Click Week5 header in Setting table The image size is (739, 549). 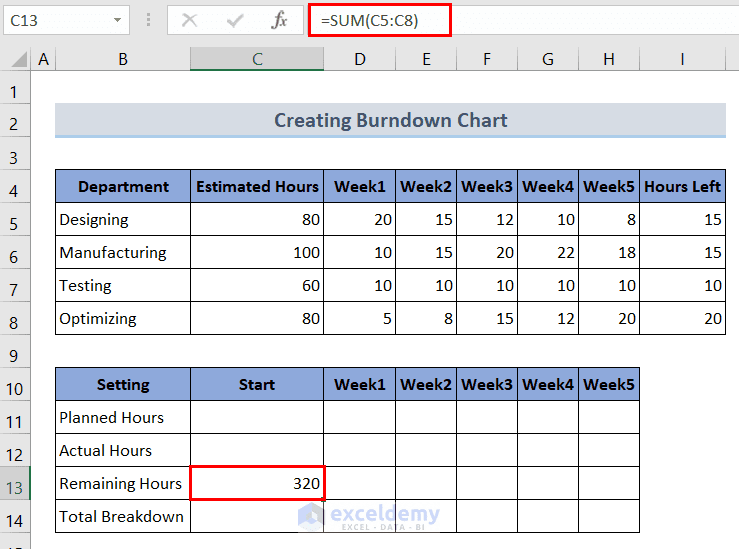609,385
